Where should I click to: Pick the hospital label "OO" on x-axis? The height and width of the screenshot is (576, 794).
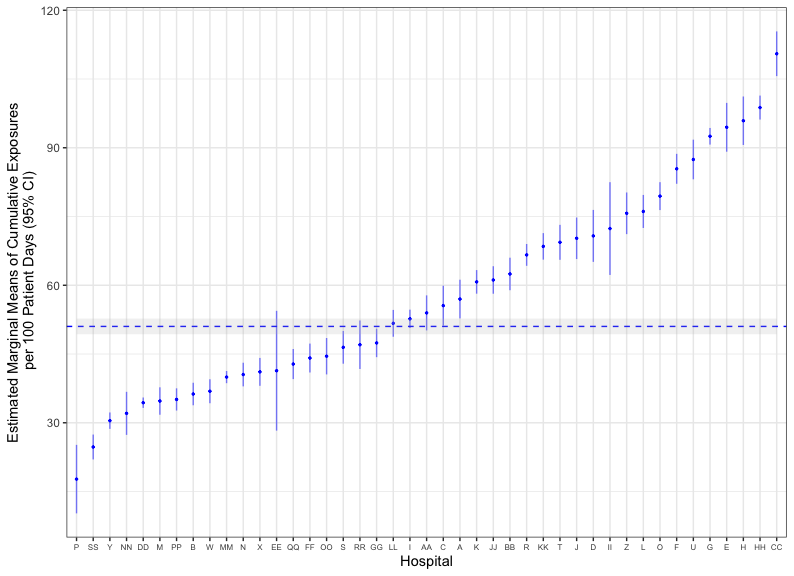(x=327, y=547)
